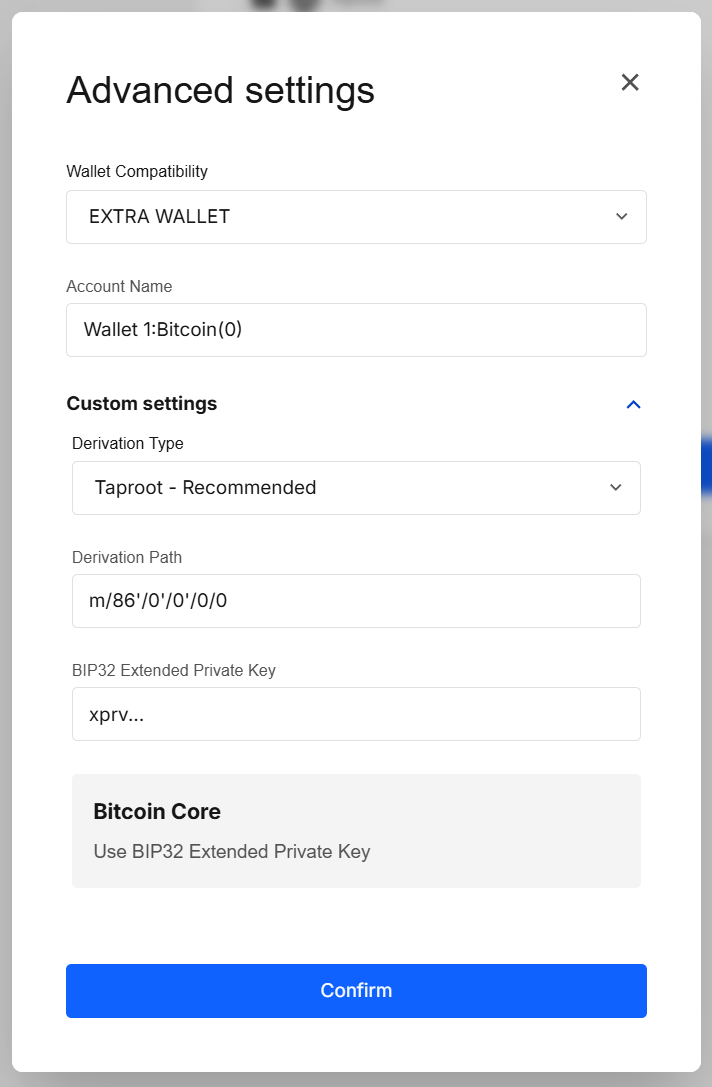
Task: Click the Wallet 1:Bitcoin(0) account name
Action: pyautogui.click(x=356, y=330)
